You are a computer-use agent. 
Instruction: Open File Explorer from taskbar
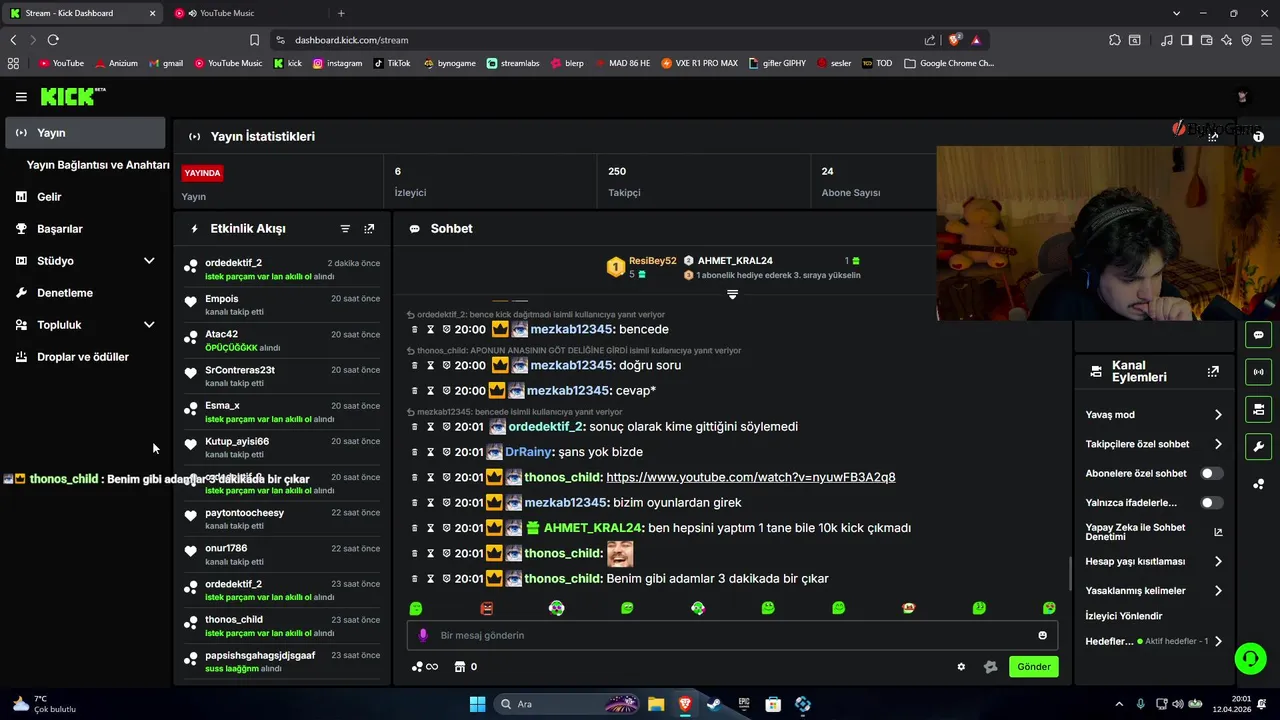656,704
